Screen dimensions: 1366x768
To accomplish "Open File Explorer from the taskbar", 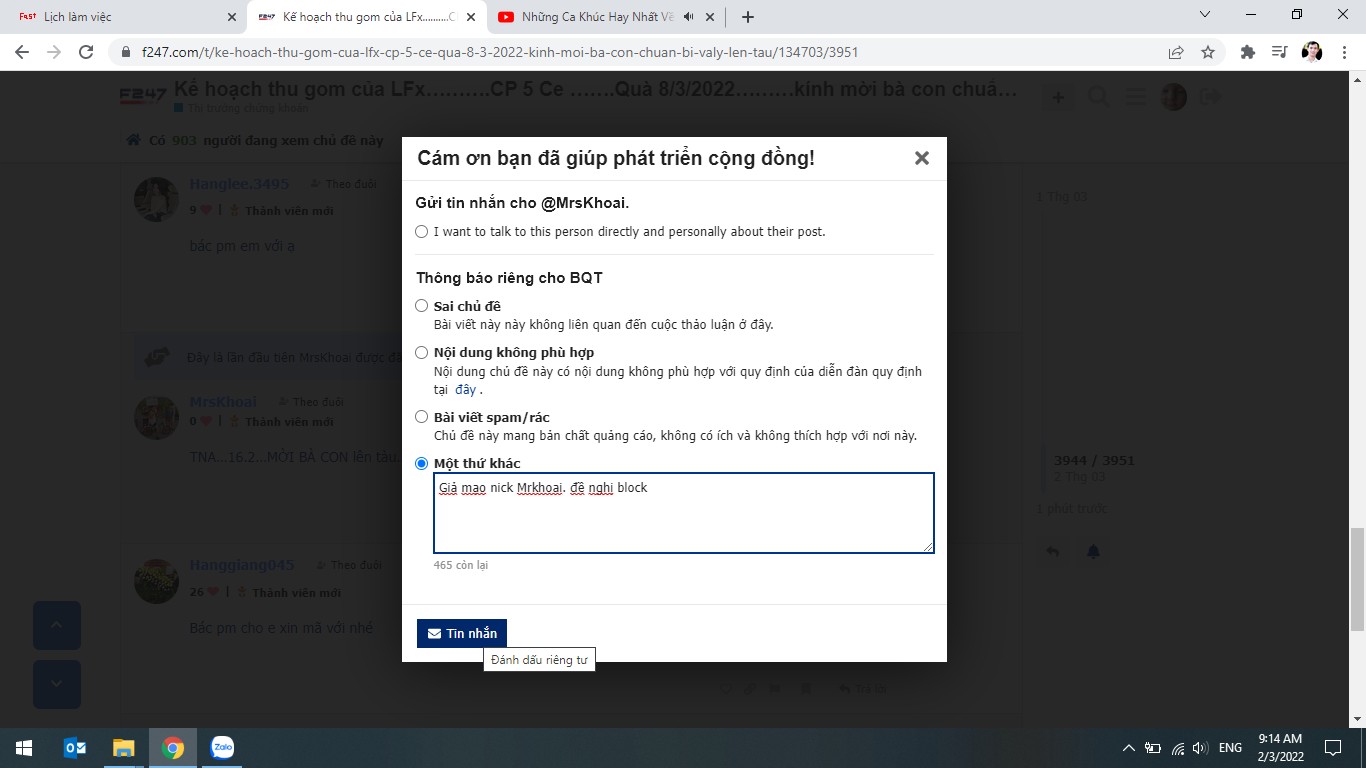I will coord(124,747).
